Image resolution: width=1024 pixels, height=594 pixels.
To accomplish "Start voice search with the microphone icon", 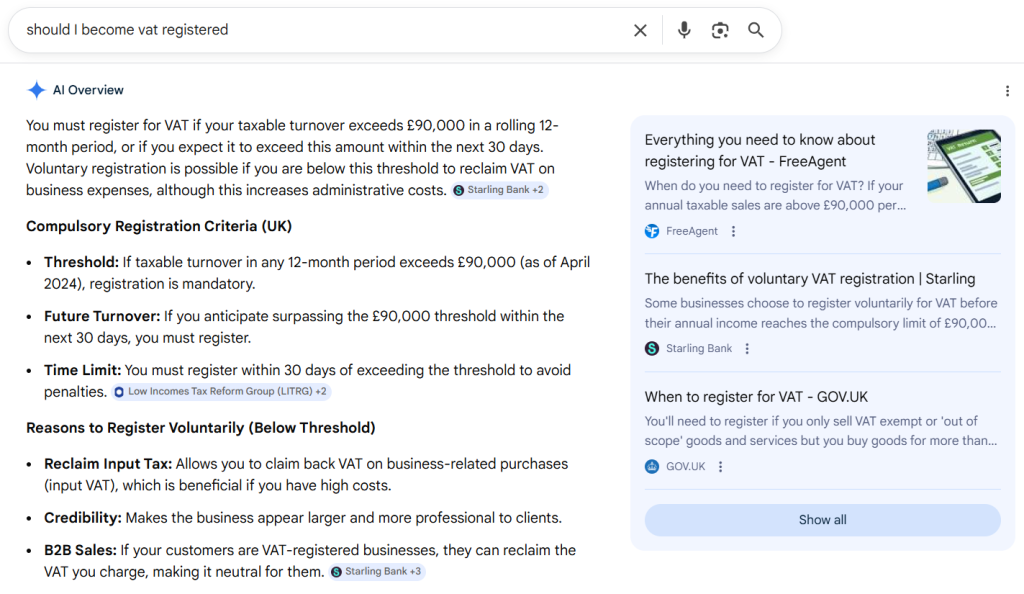I will click(684, 30).
